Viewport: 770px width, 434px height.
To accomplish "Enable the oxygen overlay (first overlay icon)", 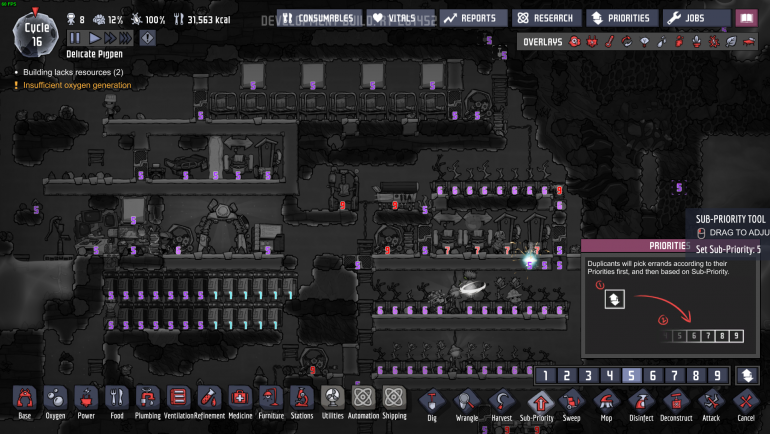I will click(575, 42).
